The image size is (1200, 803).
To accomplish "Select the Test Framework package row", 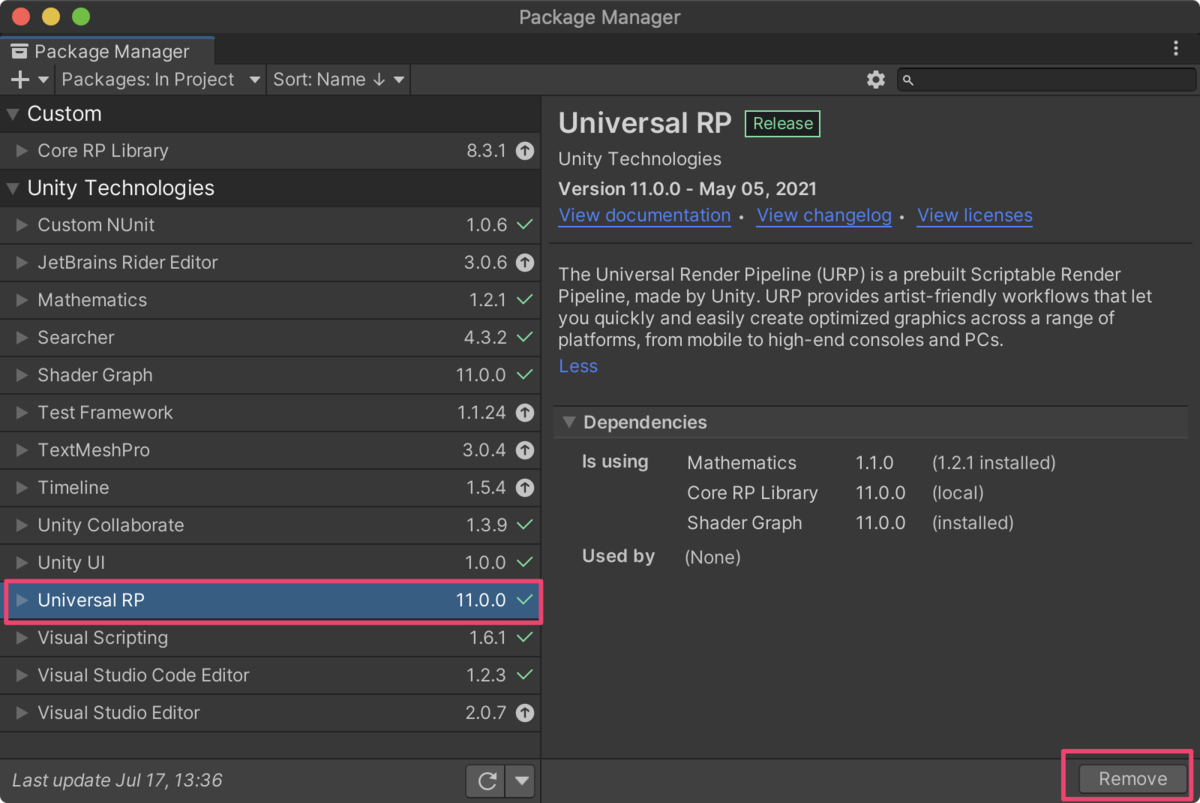I will (x=270, y=413).
